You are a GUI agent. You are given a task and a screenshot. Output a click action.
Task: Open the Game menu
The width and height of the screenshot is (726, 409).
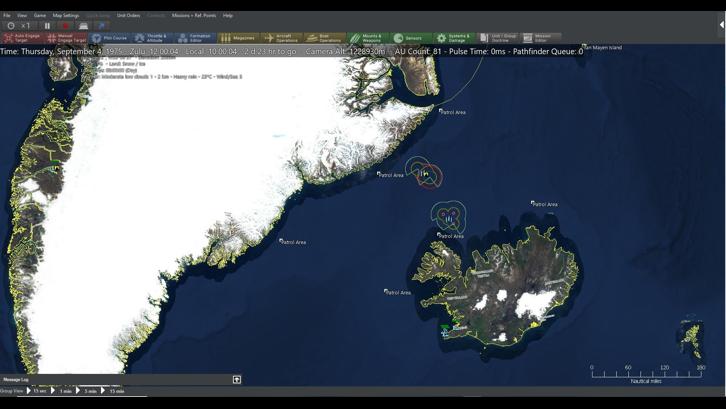click(x=40, y=15)
